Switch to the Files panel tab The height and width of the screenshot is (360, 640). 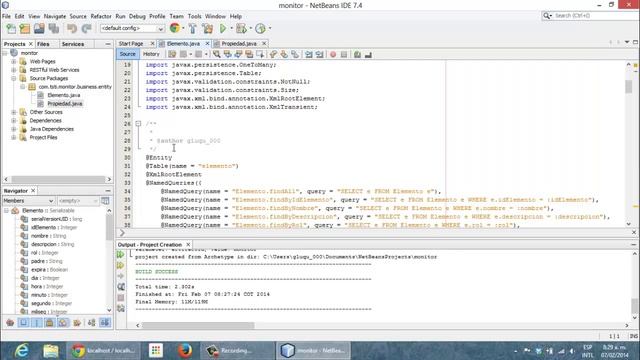43,44
